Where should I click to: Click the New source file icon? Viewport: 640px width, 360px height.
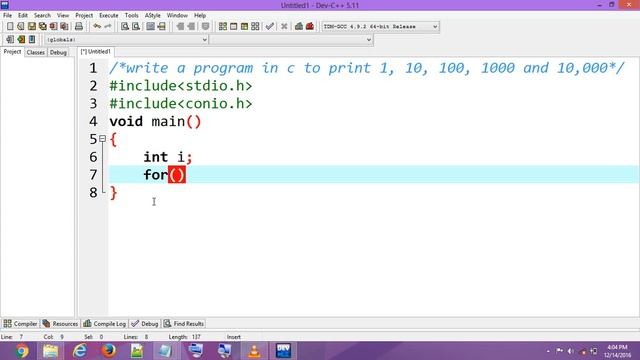(10, 27)
